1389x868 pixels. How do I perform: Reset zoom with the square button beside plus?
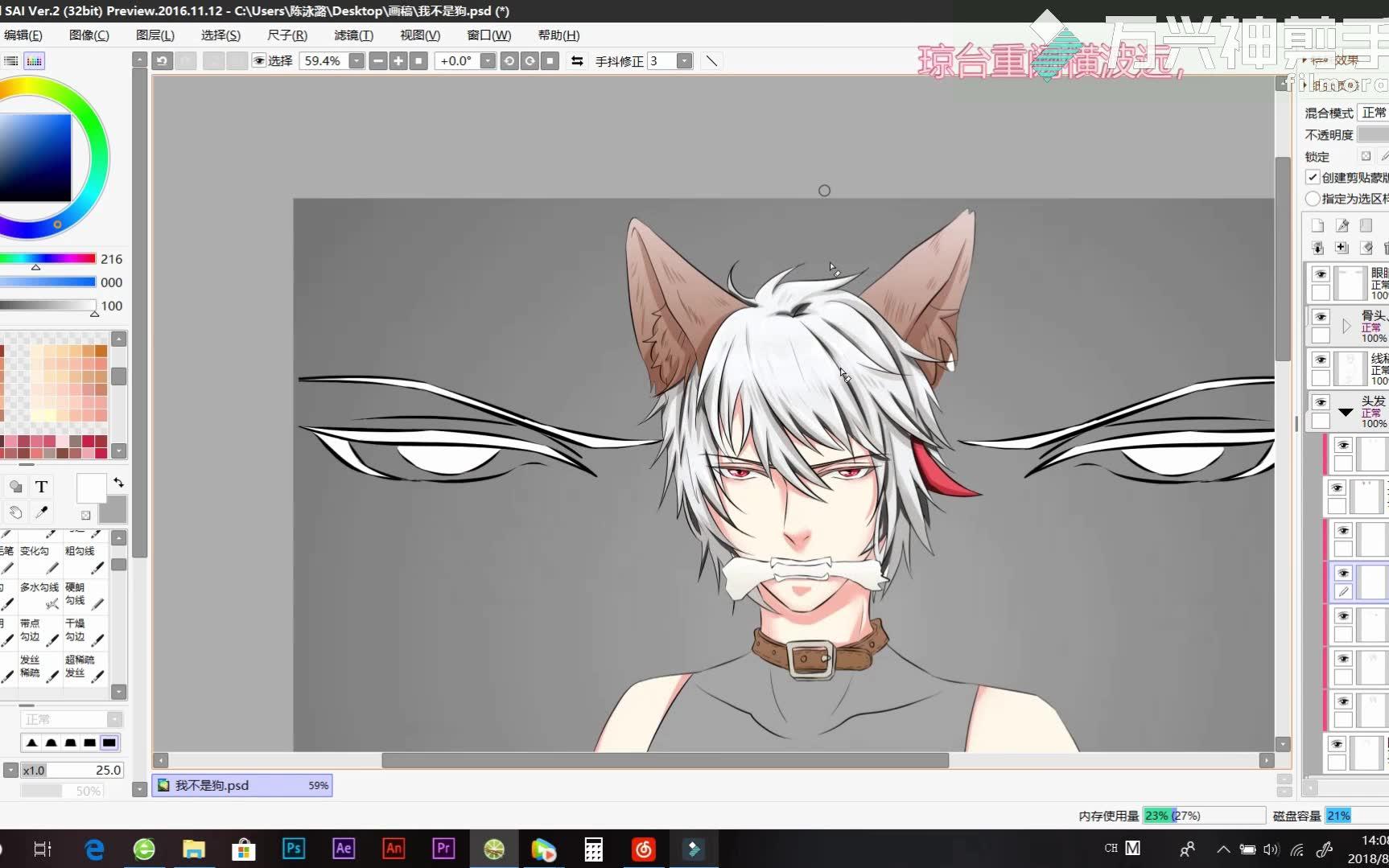click(x=418, y=61)
